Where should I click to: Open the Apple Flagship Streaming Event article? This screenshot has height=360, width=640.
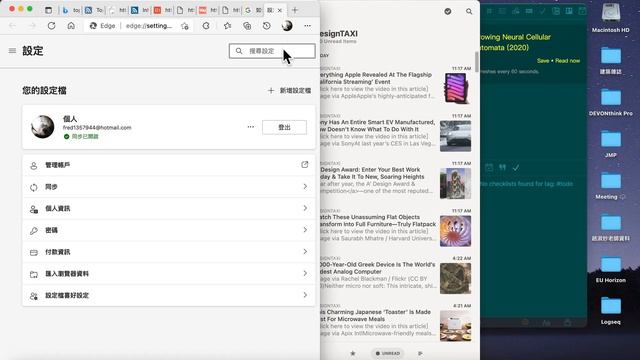click(x=396, y=86)
